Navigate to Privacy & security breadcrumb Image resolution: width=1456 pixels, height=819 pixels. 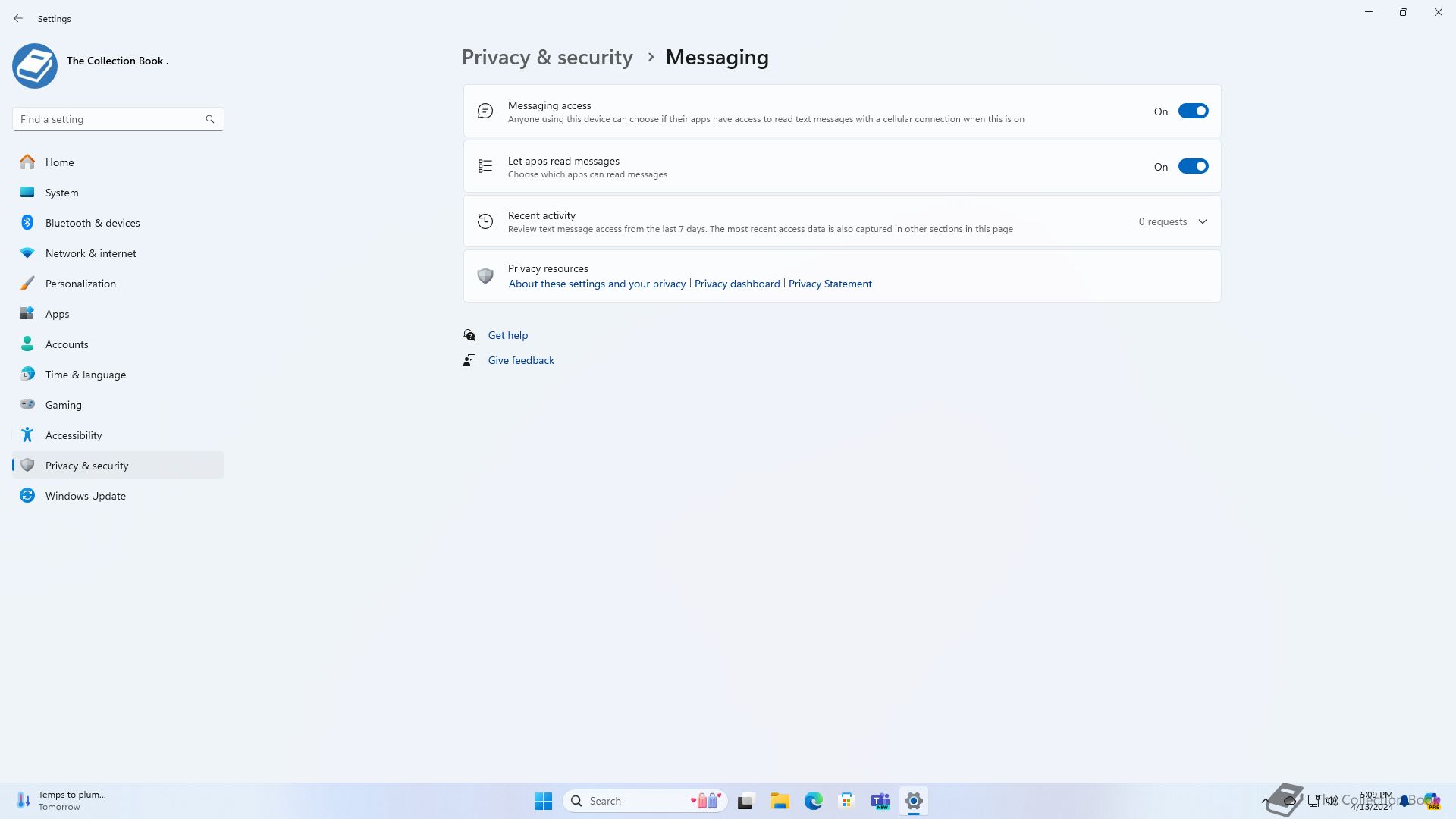[x=547, y=58]
